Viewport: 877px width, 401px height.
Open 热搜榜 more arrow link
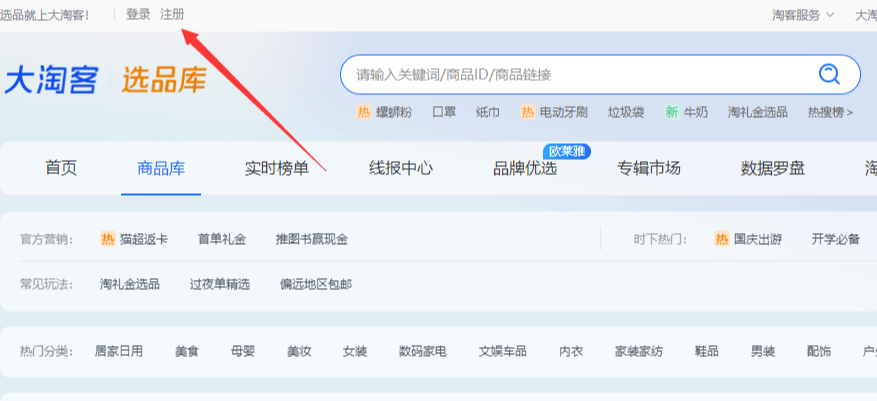pyautogui.click(x=830, y=112)
